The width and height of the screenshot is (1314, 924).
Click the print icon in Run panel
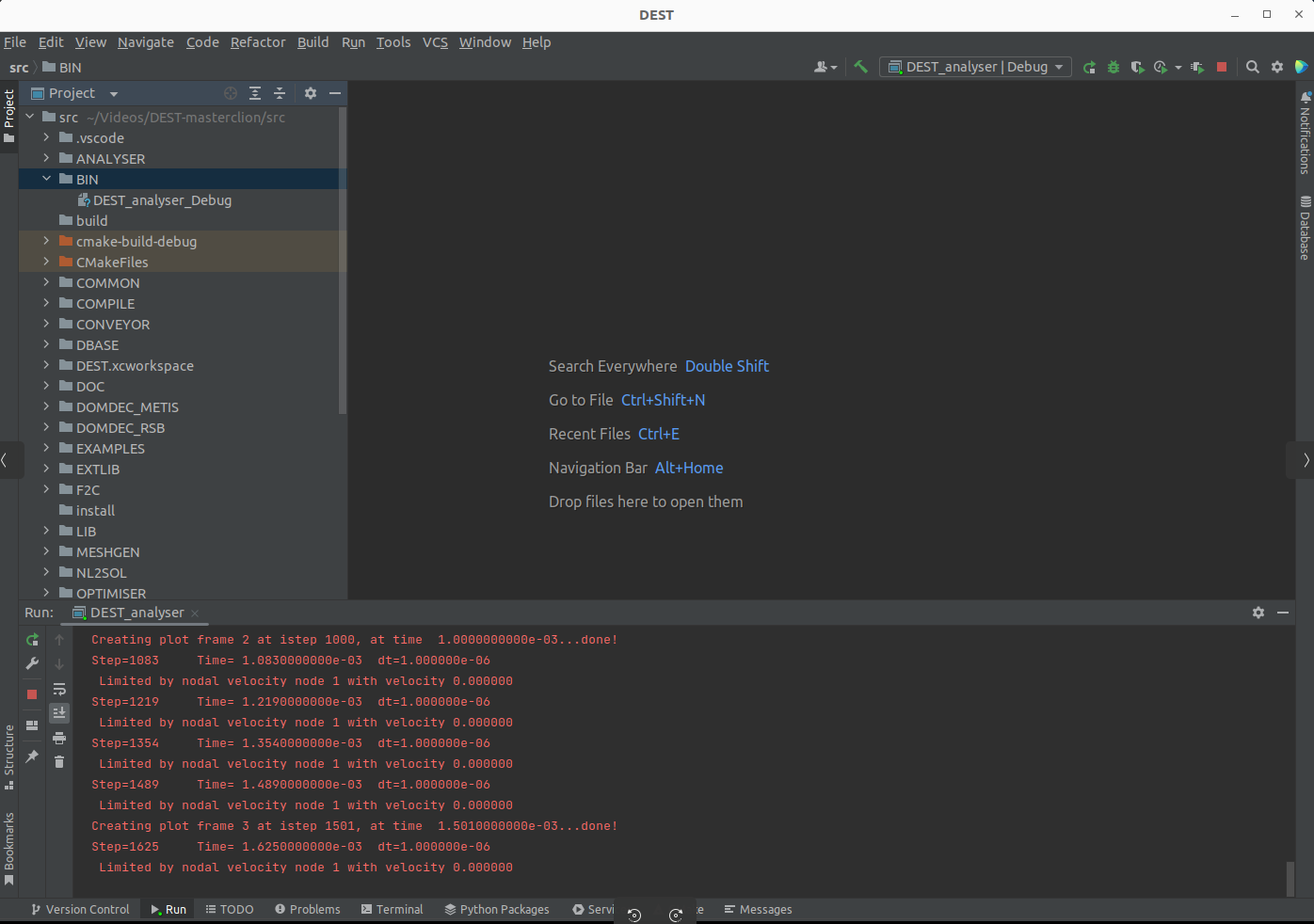click(59, 738)
